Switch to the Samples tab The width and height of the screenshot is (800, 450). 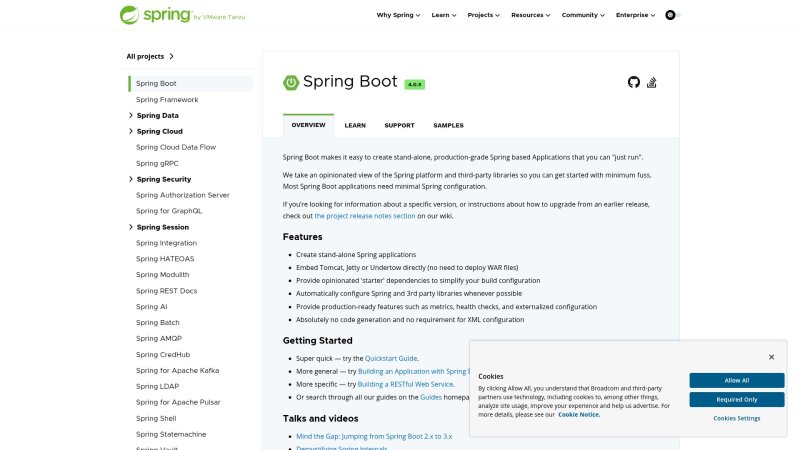448,126
